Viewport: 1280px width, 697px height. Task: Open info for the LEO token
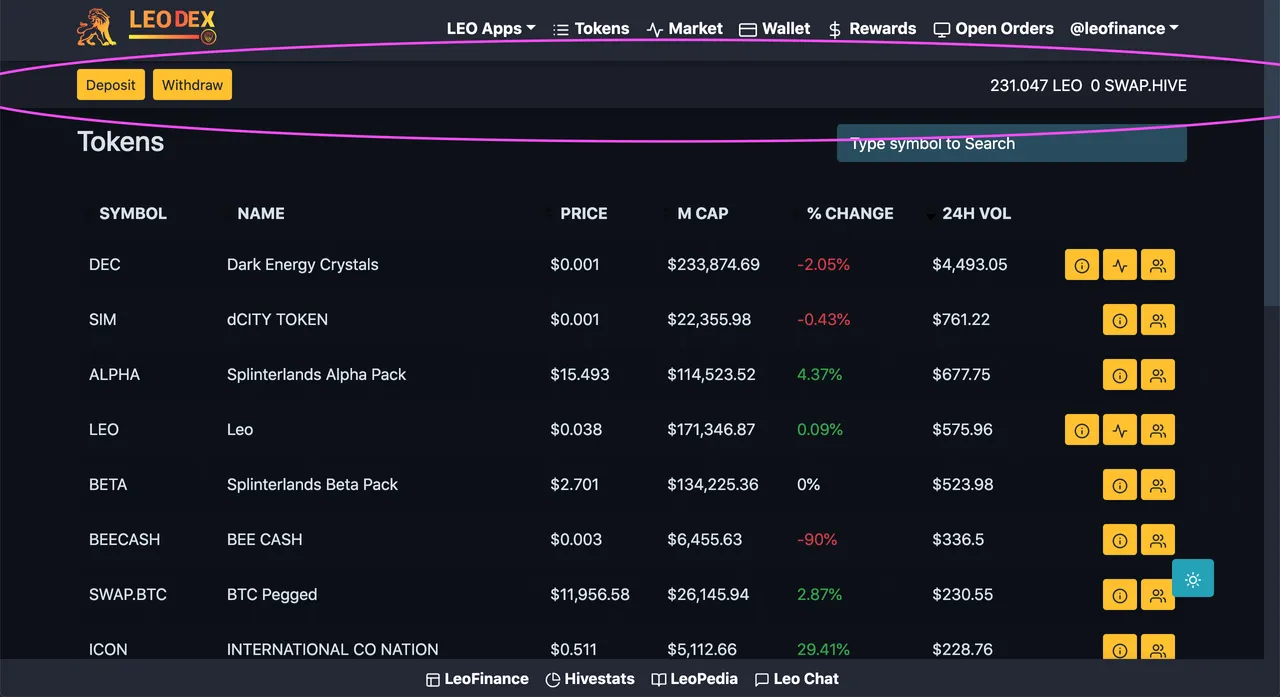click(x=1081, y=430)
